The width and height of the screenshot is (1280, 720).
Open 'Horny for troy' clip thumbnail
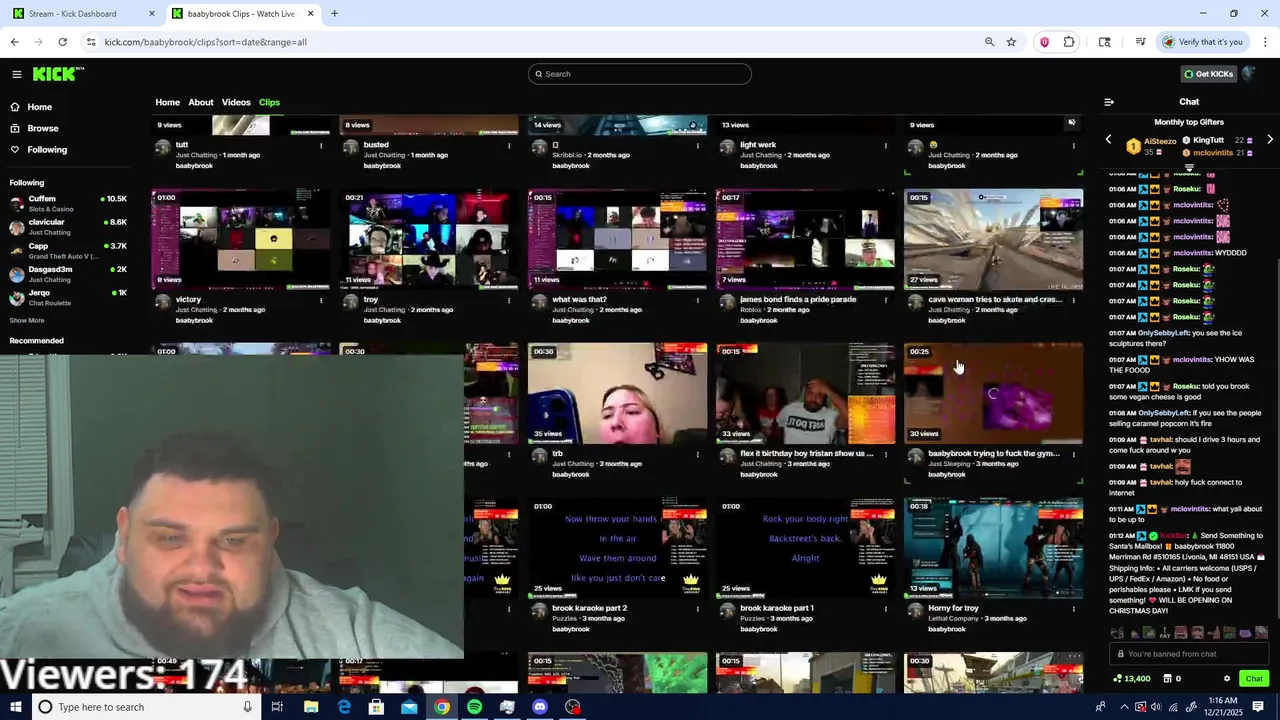(x=993, y=548)
